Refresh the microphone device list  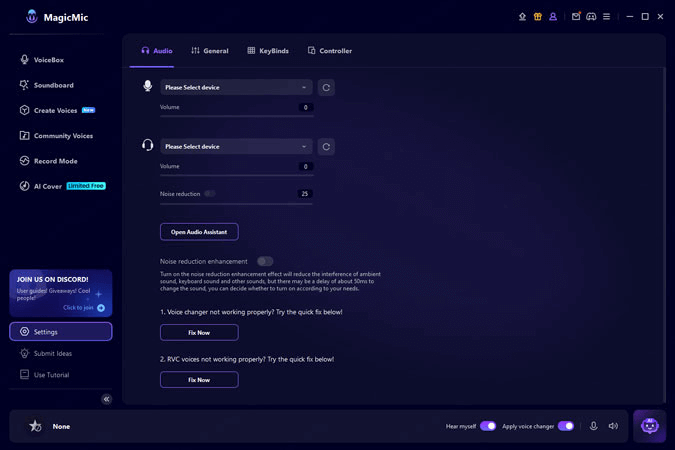coord(326,88)
